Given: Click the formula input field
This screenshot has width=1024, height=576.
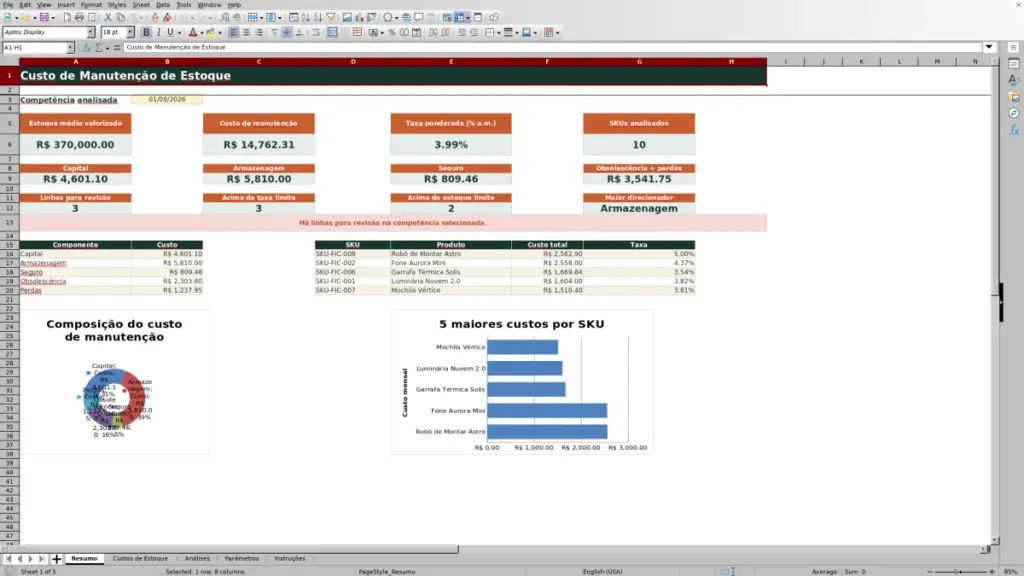Looking at the screenshot, I should [x=552, y=48].
